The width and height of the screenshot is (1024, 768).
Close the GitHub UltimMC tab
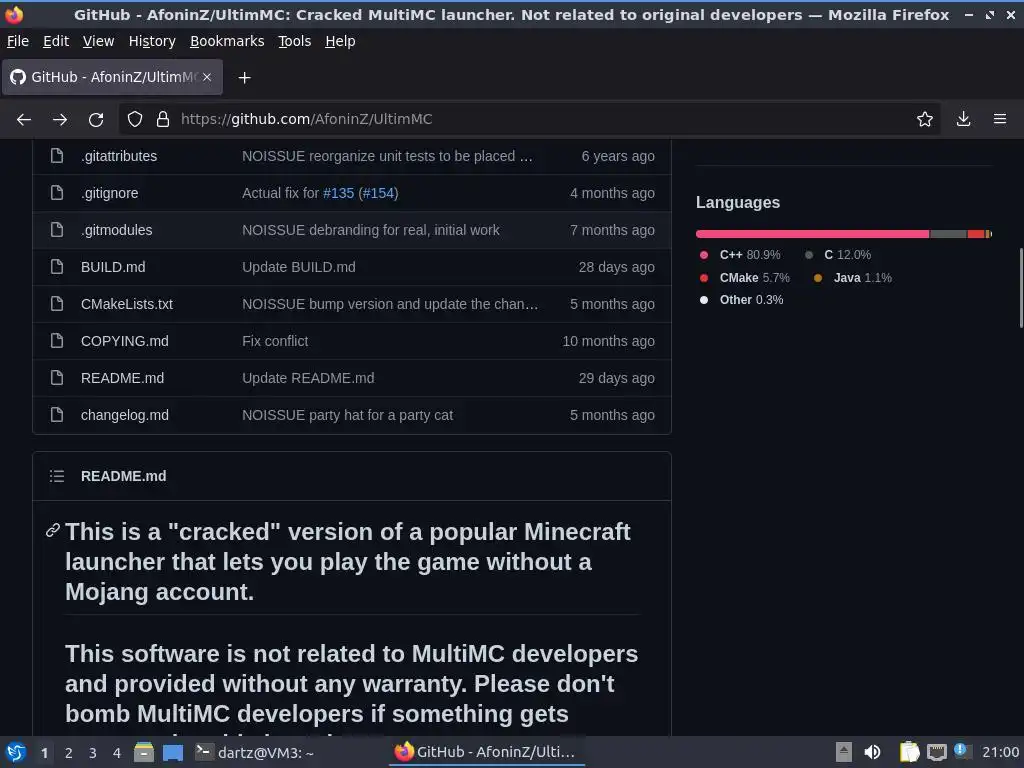207,77
